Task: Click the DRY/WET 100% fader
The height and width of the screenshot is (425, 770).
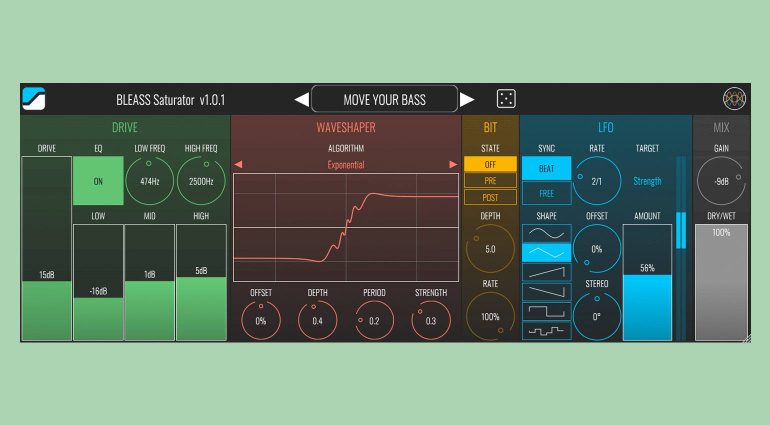Action: coord(721,283)
